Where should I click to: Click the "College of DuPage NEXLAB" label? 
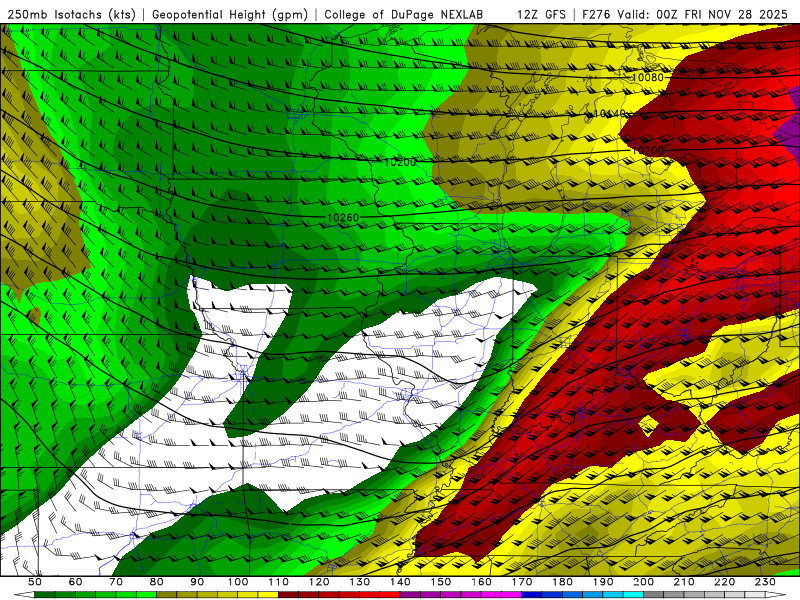point(403,15)
